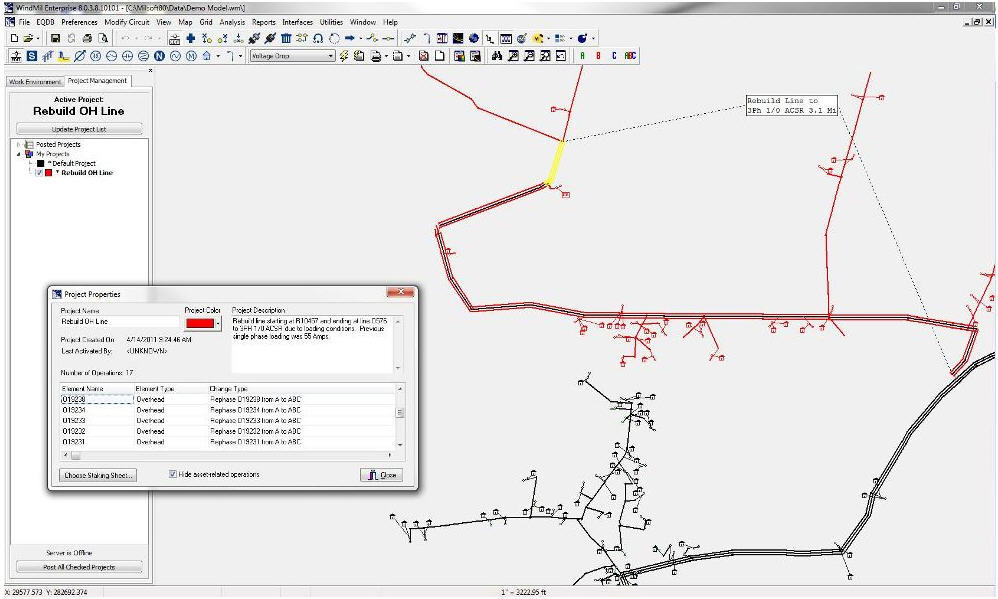The height and width of the screenshot is (599, 998).
Task: Click the Open folder icon
Action: 28,38
